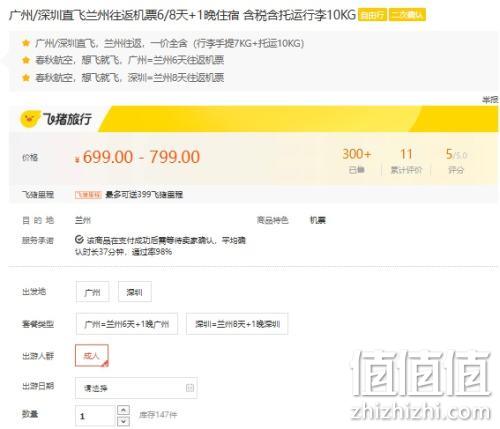500x429 pixels.
Task: Click the 300+ 已售 sold count
Action: 357,161
